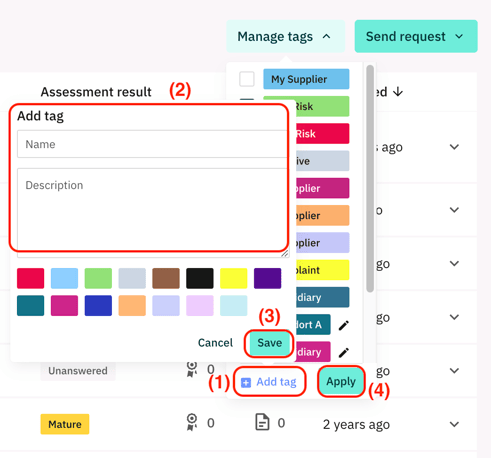Screen dimensions: 491x458
Task: Check the My Supplier tag checkbox
Action: coord(247,79)
